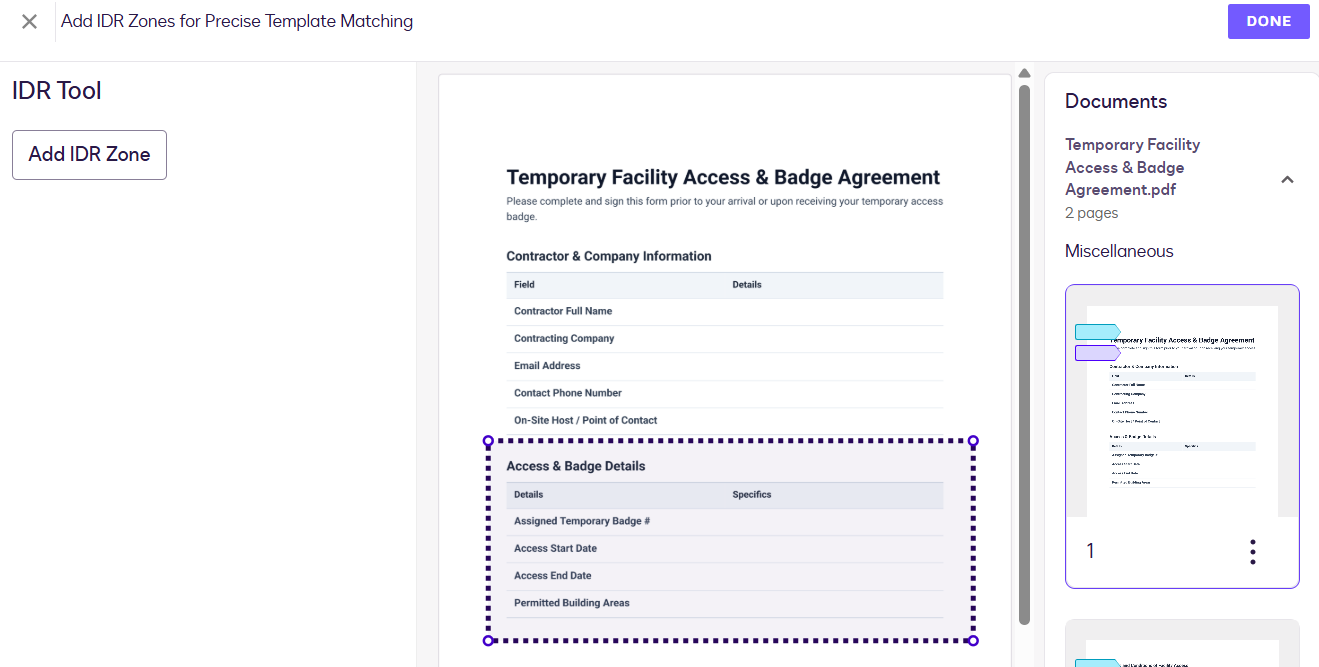
Task: Click the 'Permitted Building Areas' row
Action: (x=724, y=604)
